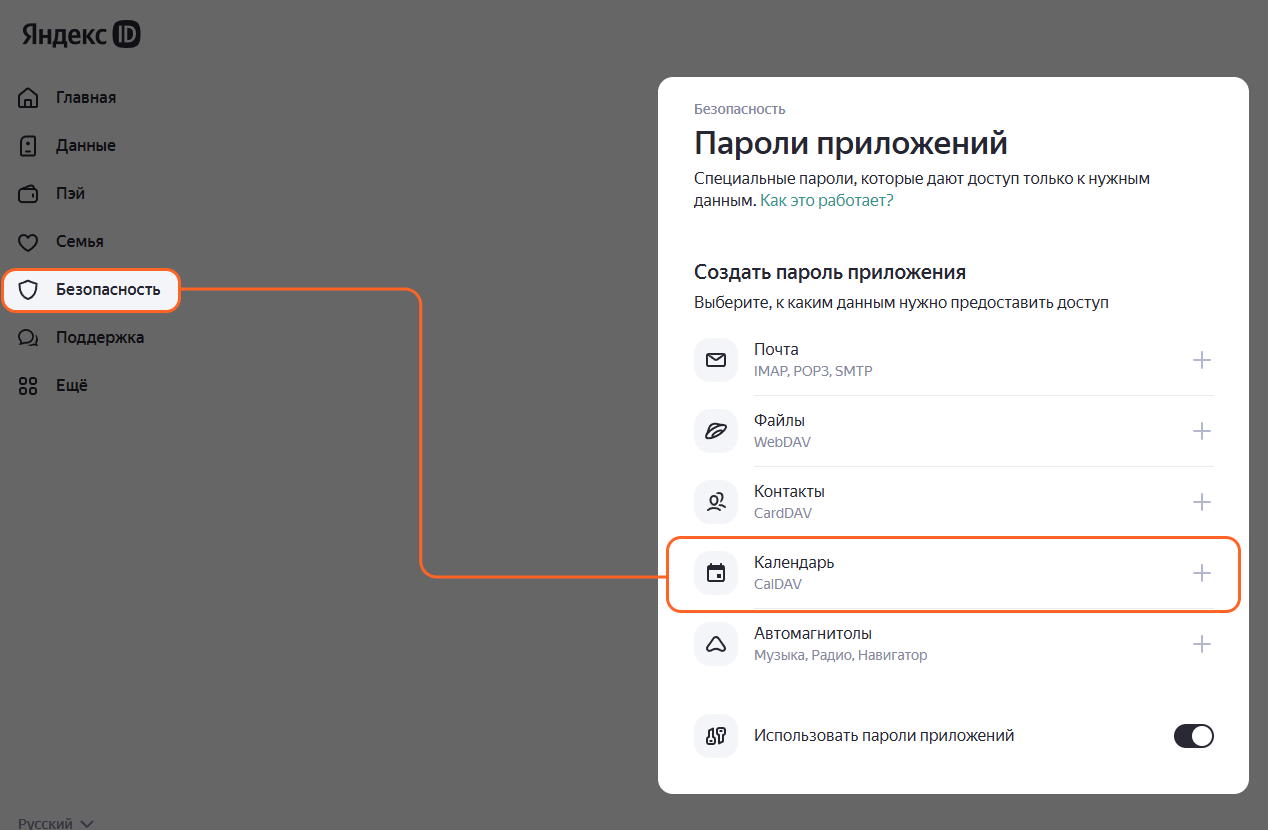This screenshot has height=830, width=1268.
Task: Click the Главная home icon
Action: tap(28, 98)
